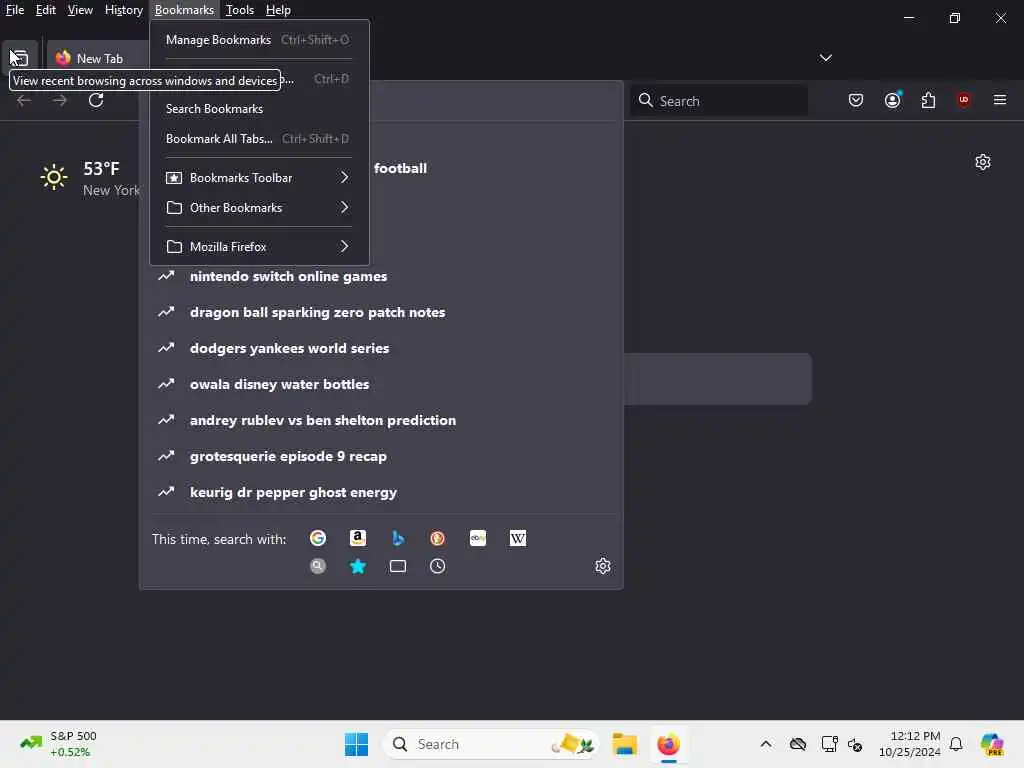Expand the Bookmarks Toolbar submenu
The height and width of the screenshot is (768, 1024).
(259, 178)
